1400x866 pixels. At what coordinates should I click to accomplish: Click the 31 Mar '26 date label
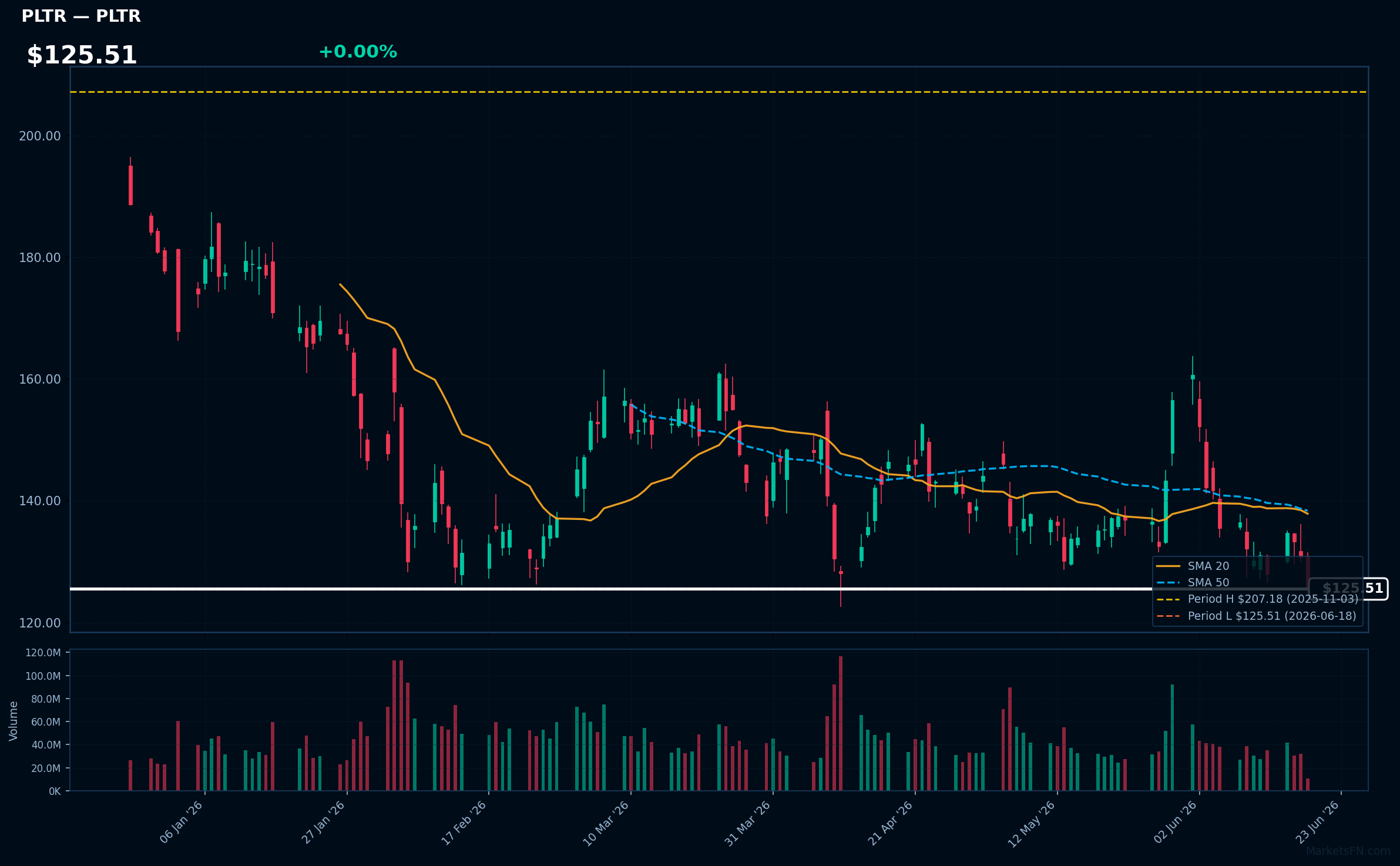(x=748, y=823)
